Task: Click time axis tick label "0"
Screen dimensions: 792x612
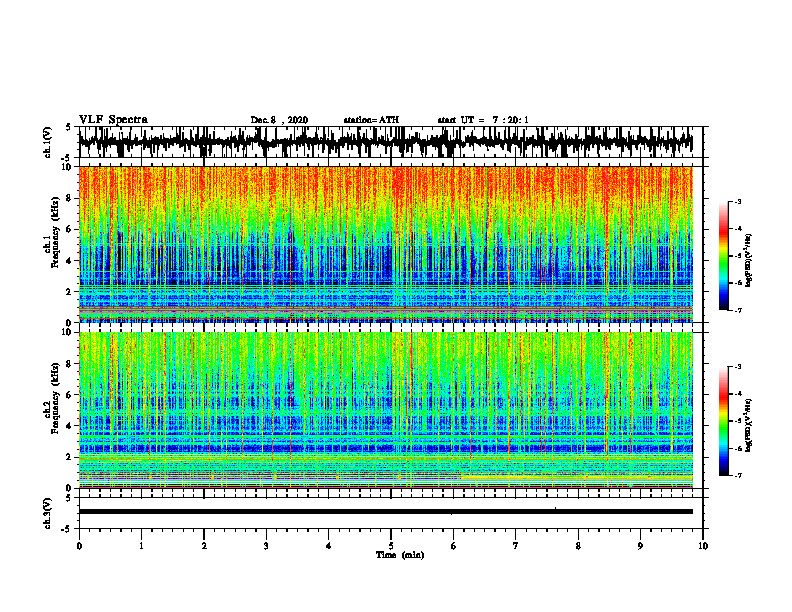Action: 79,546
